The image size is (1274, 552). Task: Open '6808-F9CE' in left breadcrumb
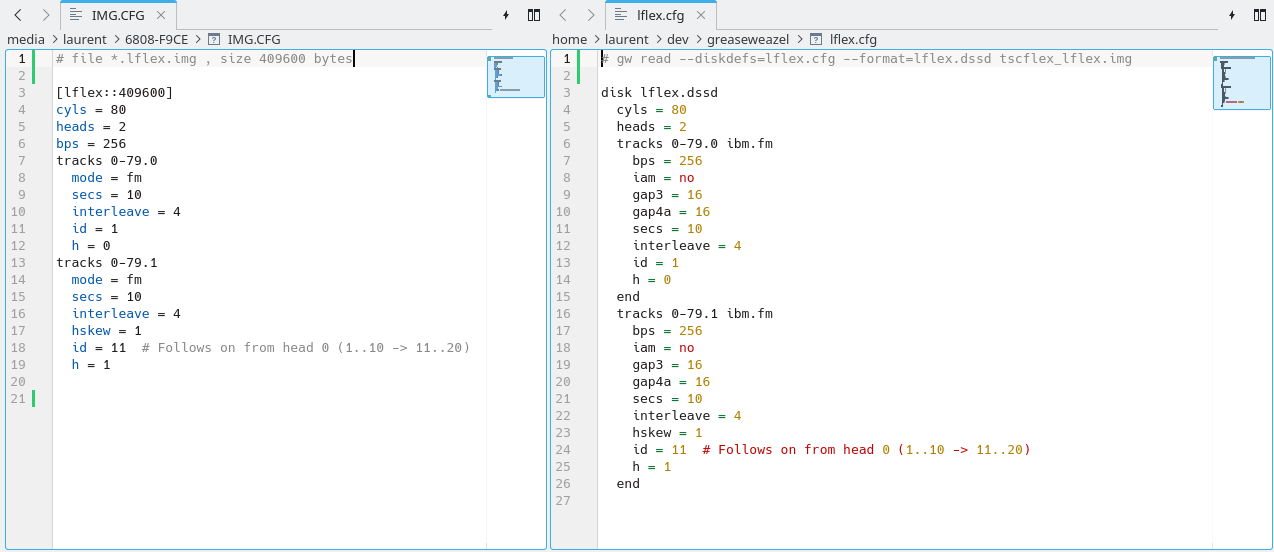(156, 39)
